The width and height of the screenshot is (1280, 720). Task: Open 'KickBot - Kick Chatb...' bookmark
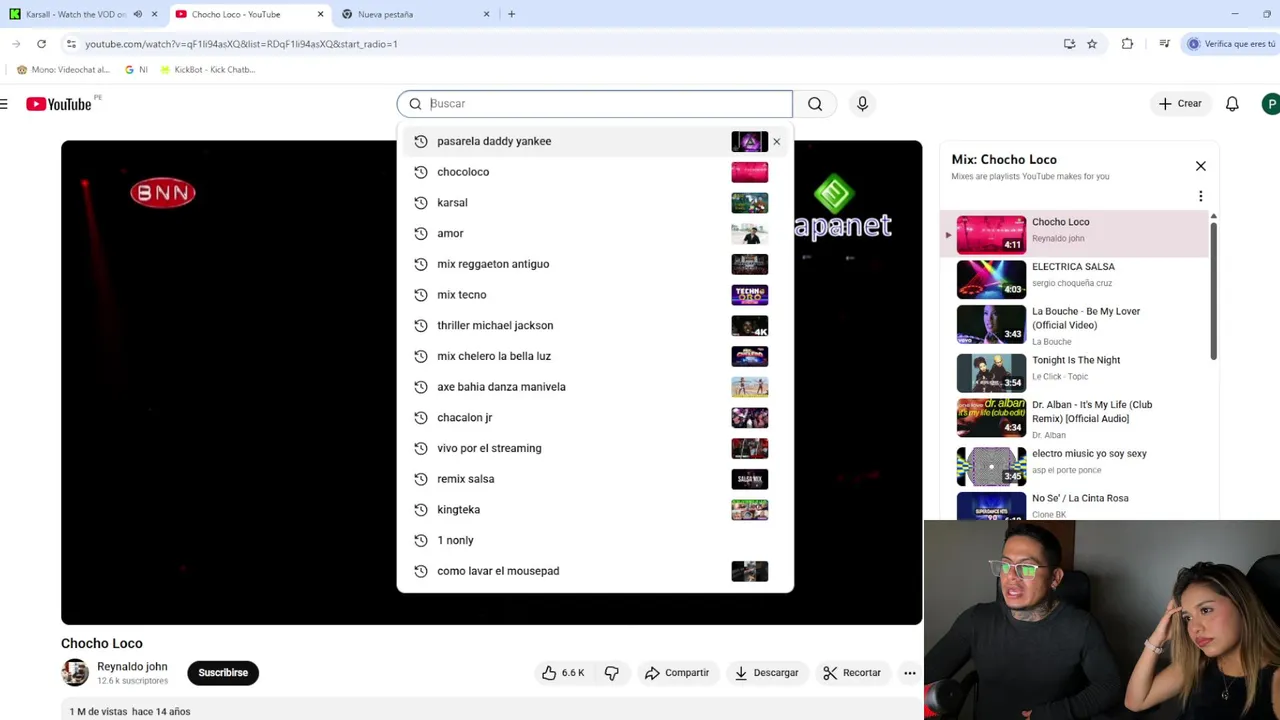point(207,70)
